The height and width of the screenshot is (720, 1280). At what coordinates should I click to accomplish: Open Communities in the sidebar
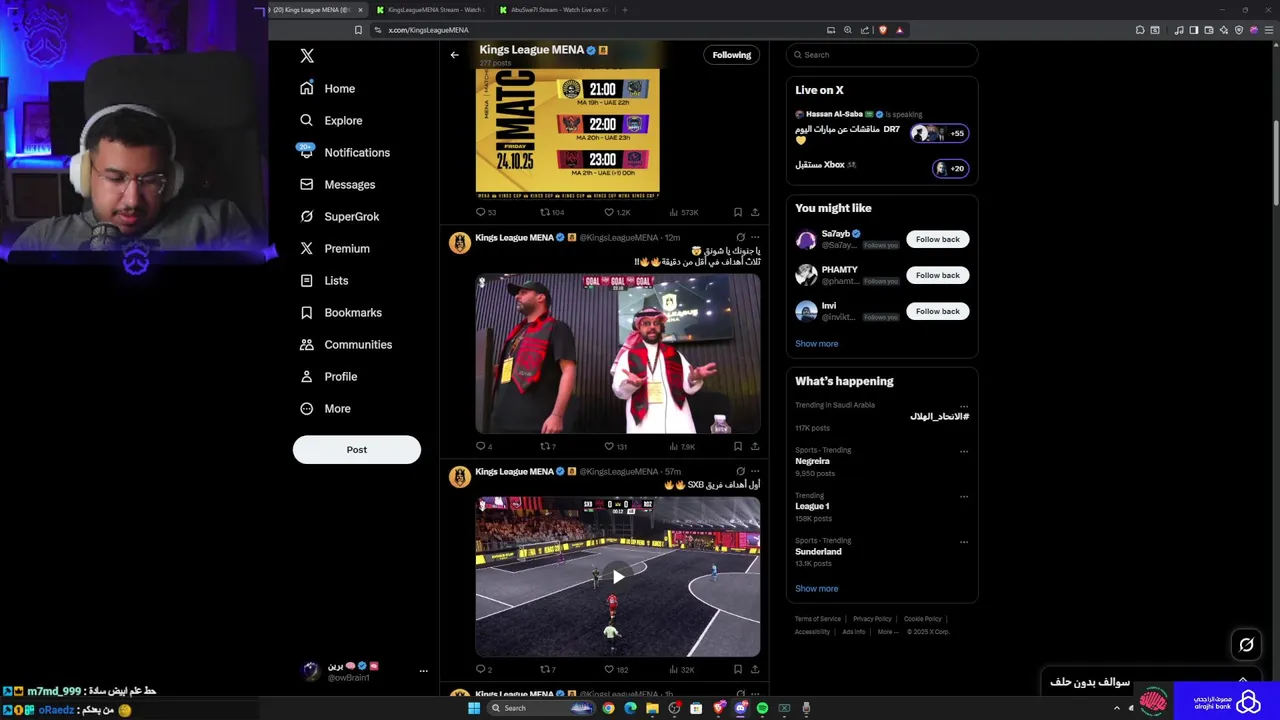[345, 345]
